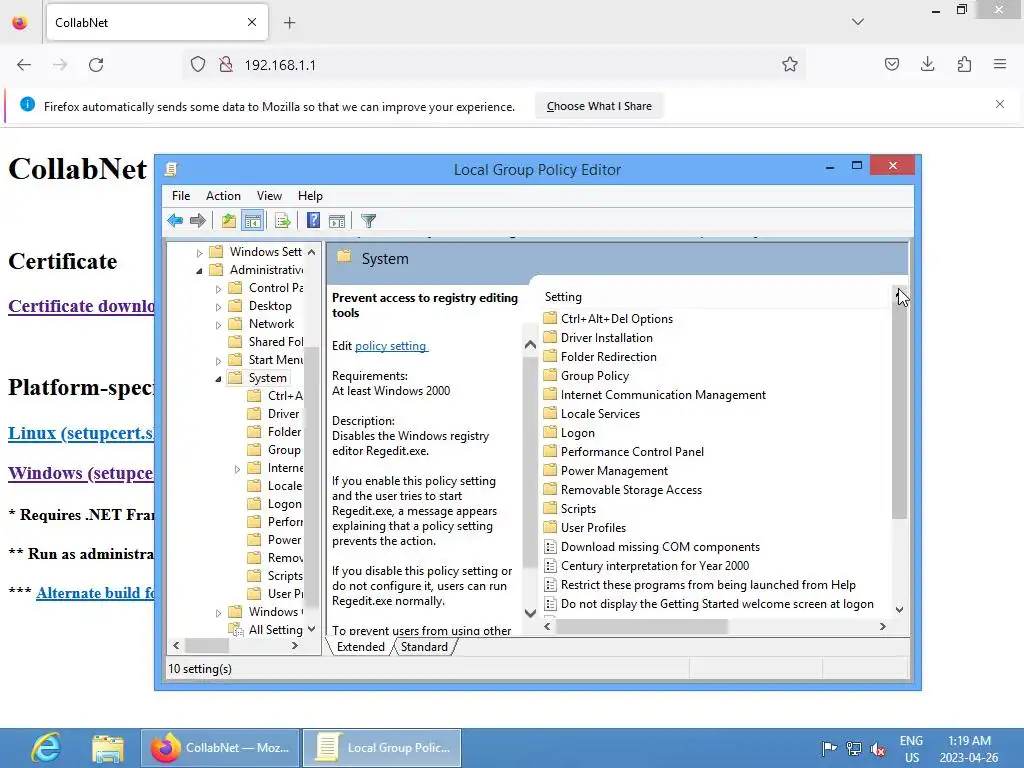This screenshot has height=768, width=1024.
Task: Close the CollabNet browser tab
Action: (252, 22)
